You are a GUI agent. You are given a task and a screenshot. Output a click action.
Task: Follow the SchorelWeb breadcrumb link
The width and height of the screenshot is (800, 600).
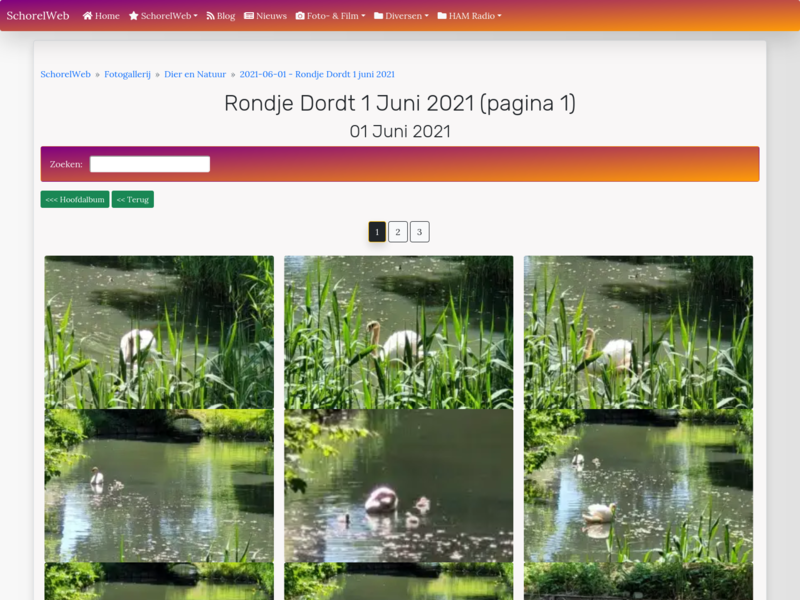pyautogui.click(x=65, y=74)
